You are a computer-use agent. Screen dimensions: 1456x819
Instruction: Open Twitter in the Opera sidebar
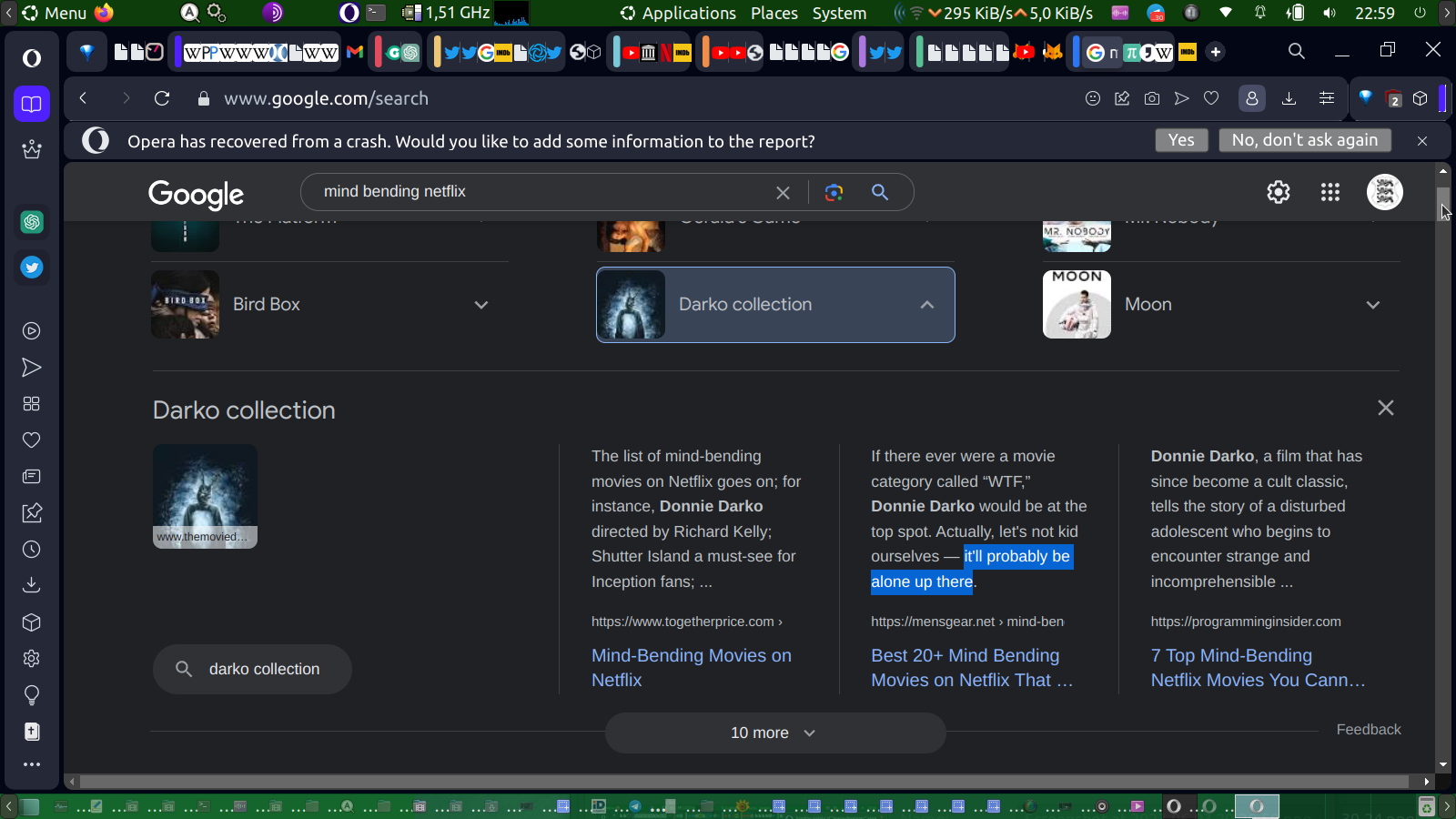tap(32, 268)
